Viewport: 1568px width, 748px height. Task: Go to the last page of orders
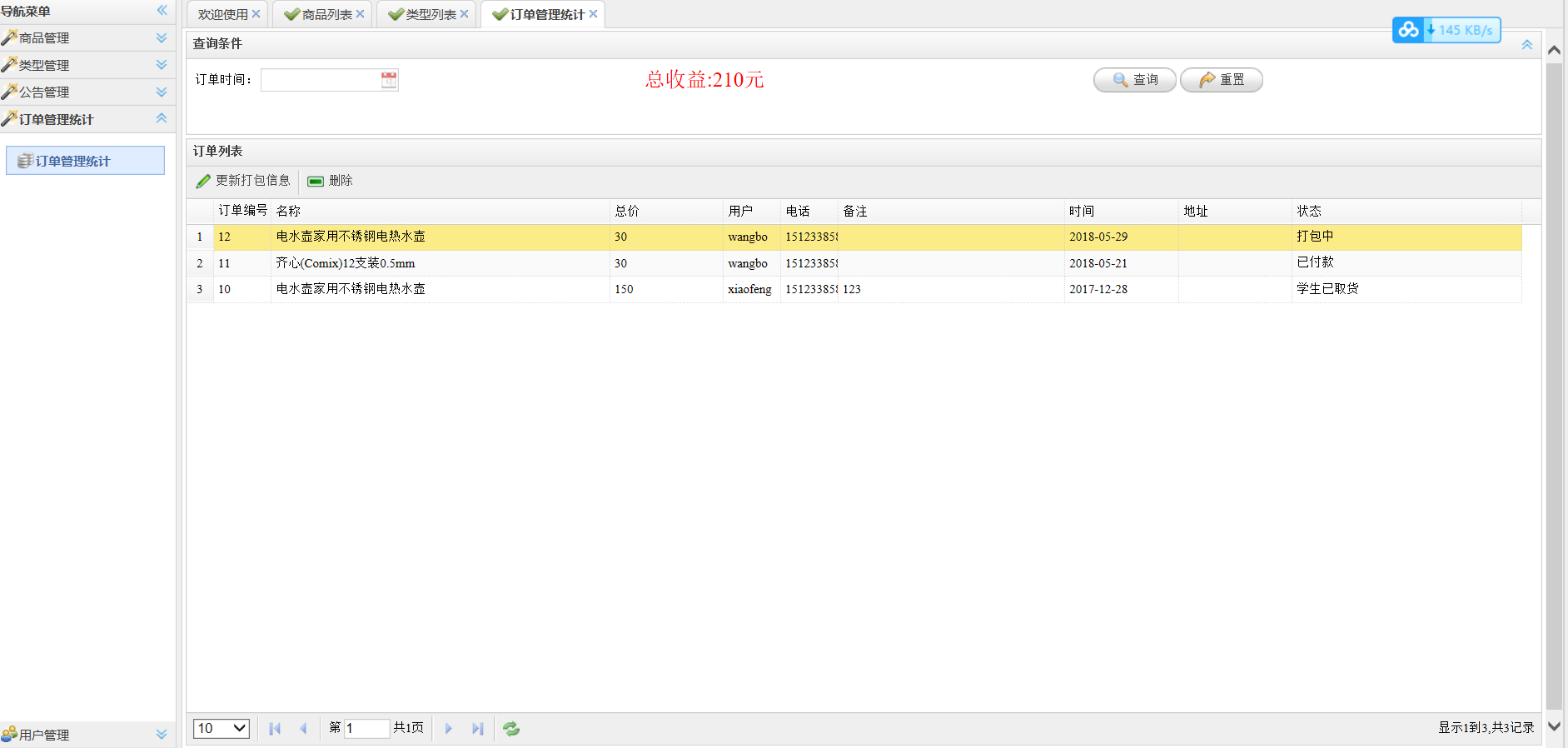[x=477, y=729]
